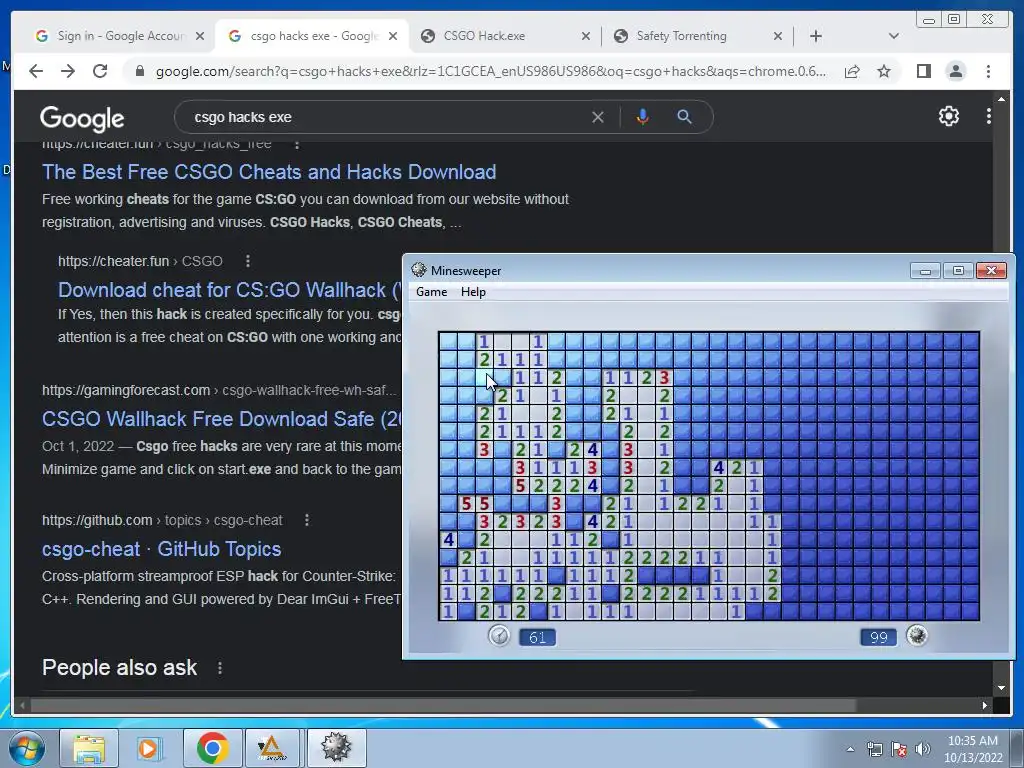Click the horizontal scrollbar thumb
1024x768 pixels.
click(x=443, y=705)
